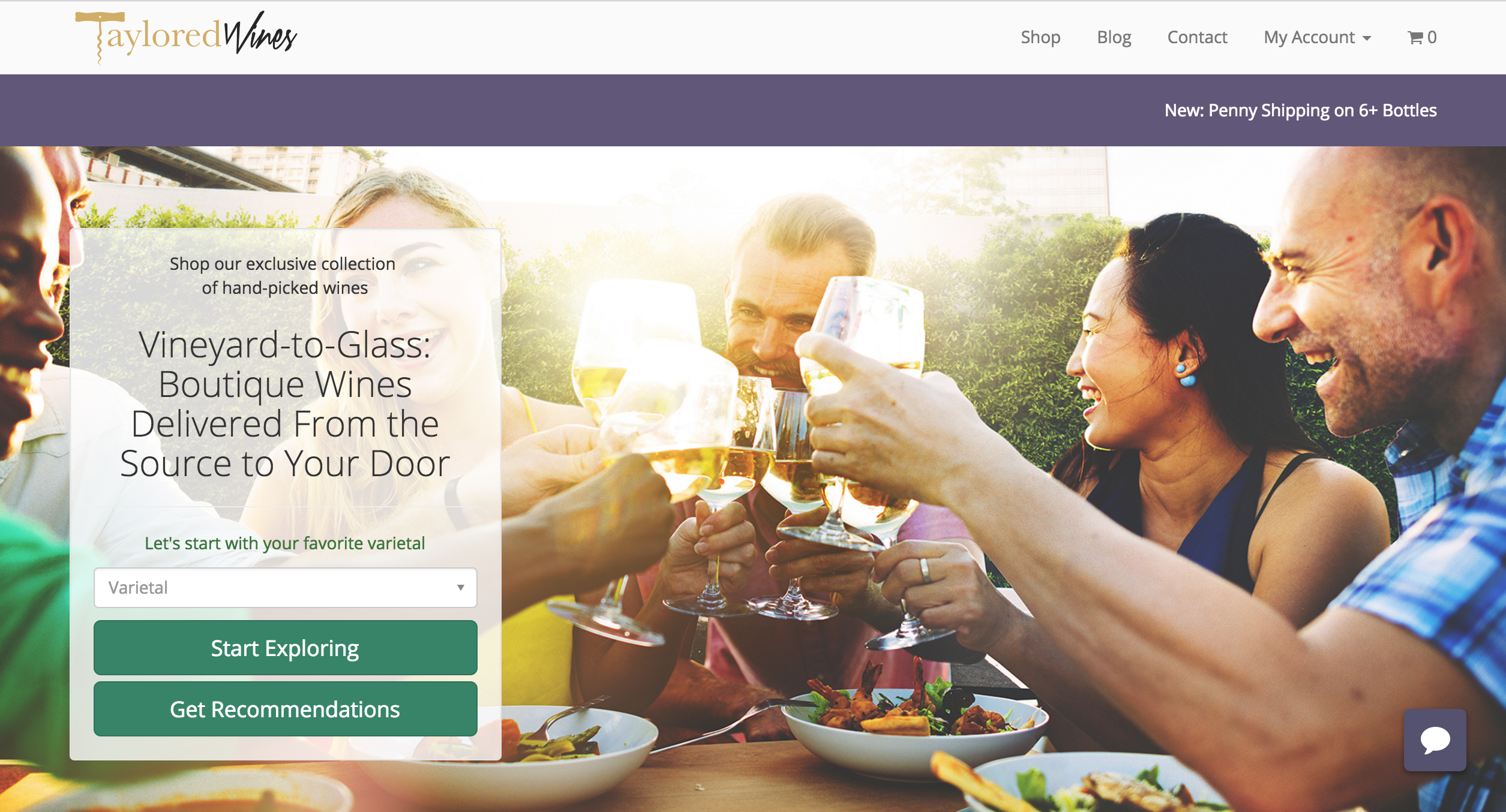This screenshot has height=812, width=1506.
Task: Click the exclusive collection tagline text
Action: point(283,276)
